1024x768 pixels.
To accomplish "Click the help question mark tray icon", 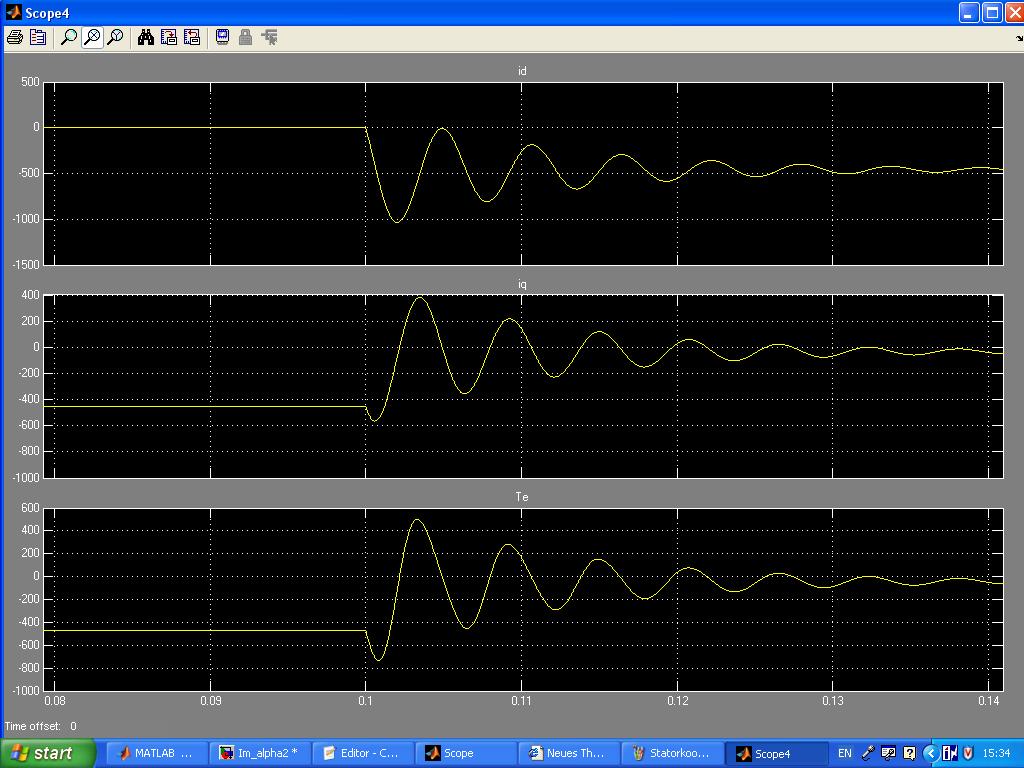I will tap(909, 754).
